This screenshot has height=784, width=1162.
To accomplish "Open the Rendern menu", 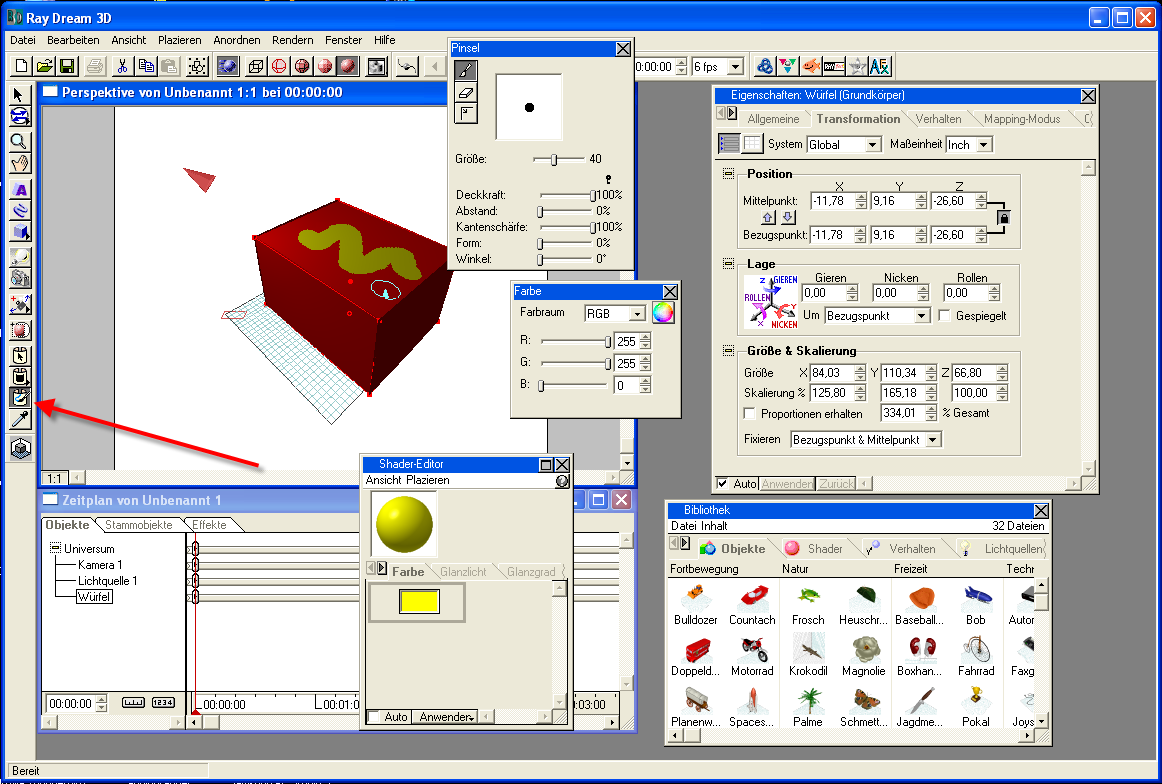I will click(293, 40).
